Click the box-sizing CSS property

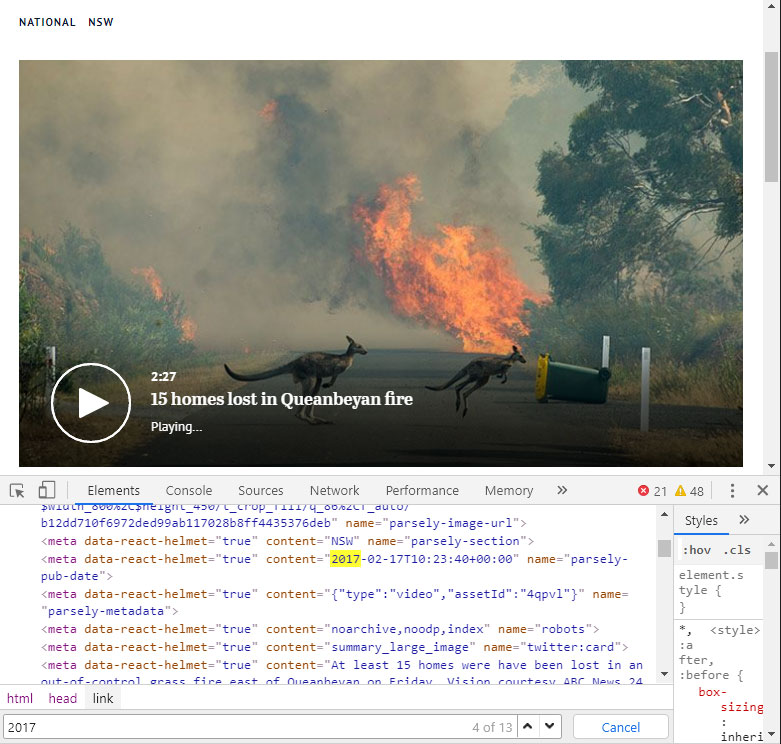pyautogui.click(x=731, y=700)
